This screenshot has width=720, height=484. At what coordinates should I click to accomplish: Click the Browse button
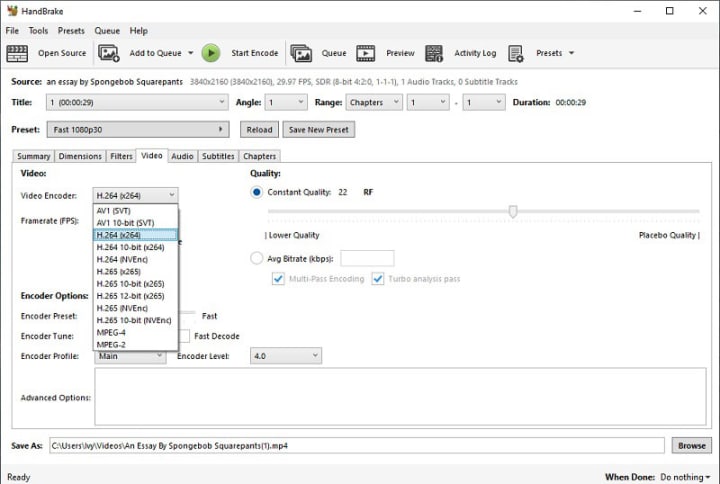pyautogui.click(x=692, y=445)
